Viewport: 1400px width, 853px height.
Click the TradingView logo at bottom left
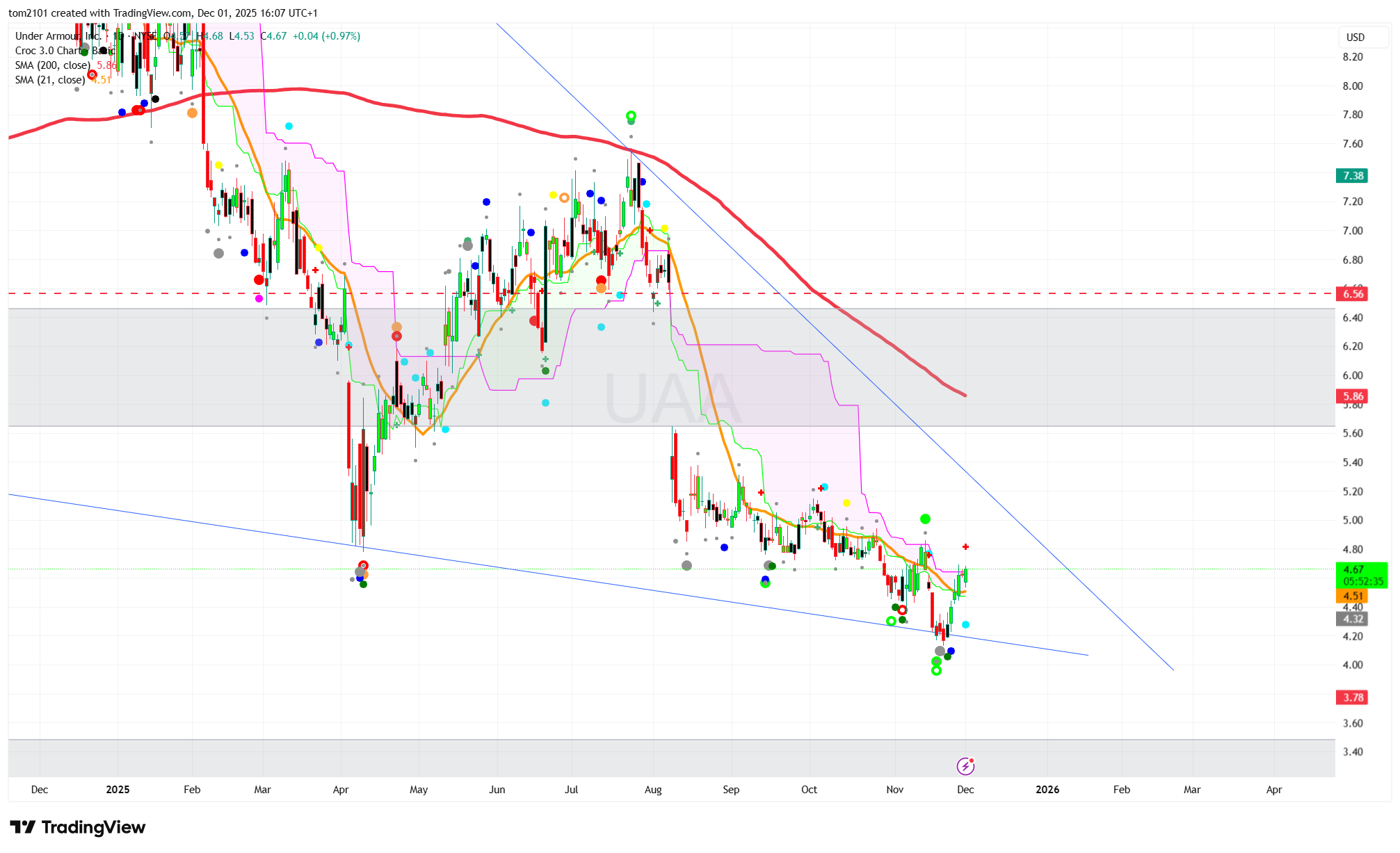77,827
